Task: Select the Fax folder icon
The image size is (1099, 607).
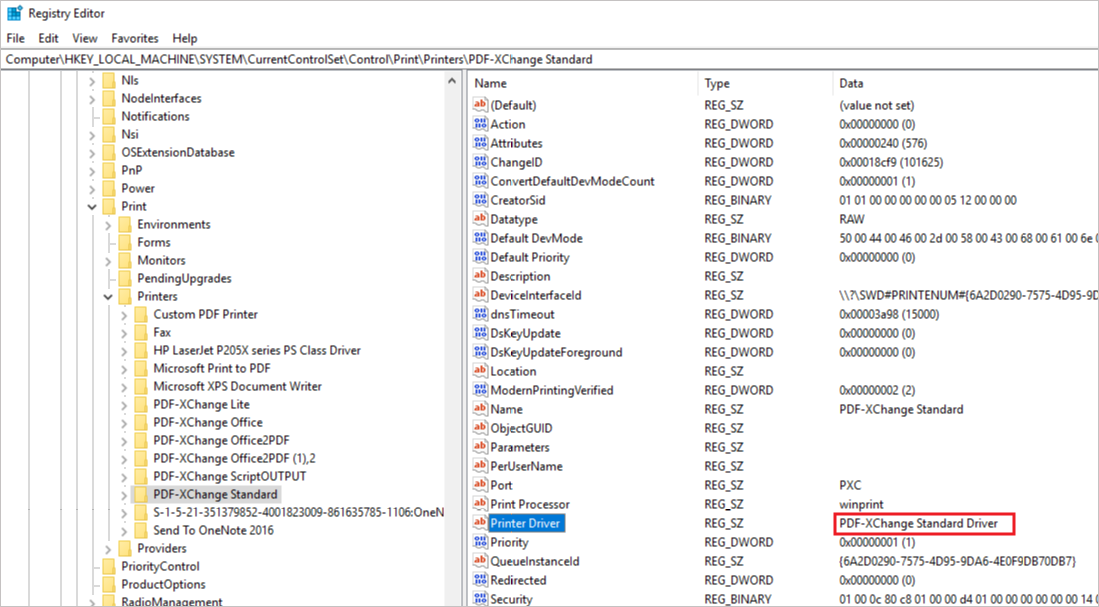Action: click(x=141, y=332)
